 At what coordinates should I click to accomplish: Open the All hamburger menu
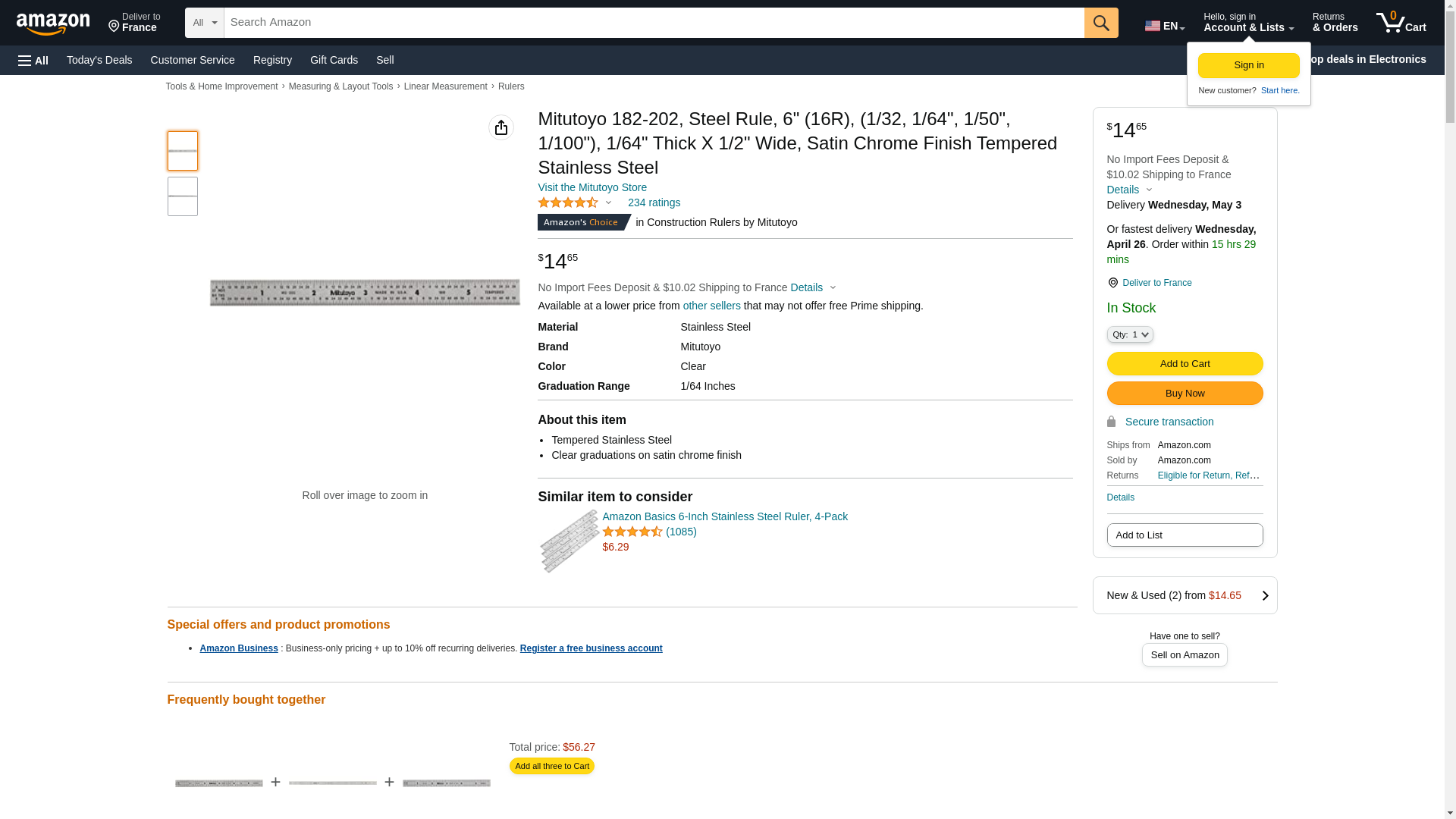click(33, 60)
